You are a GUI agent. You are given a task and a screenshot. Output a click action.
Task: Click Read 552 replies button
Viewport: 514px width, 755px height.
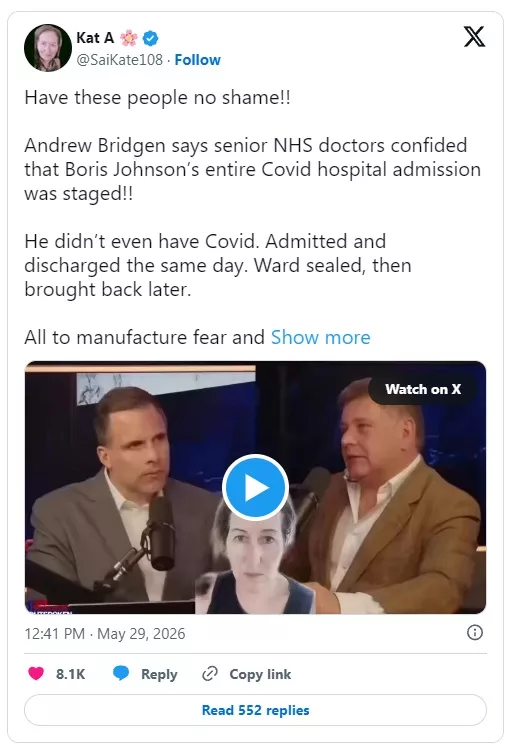[255, 710]
